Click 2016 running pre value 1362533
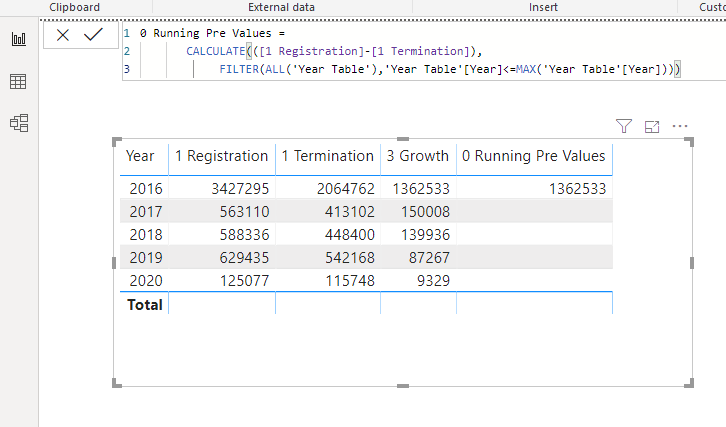Screen dimensions: 726x427 point(577,188)
